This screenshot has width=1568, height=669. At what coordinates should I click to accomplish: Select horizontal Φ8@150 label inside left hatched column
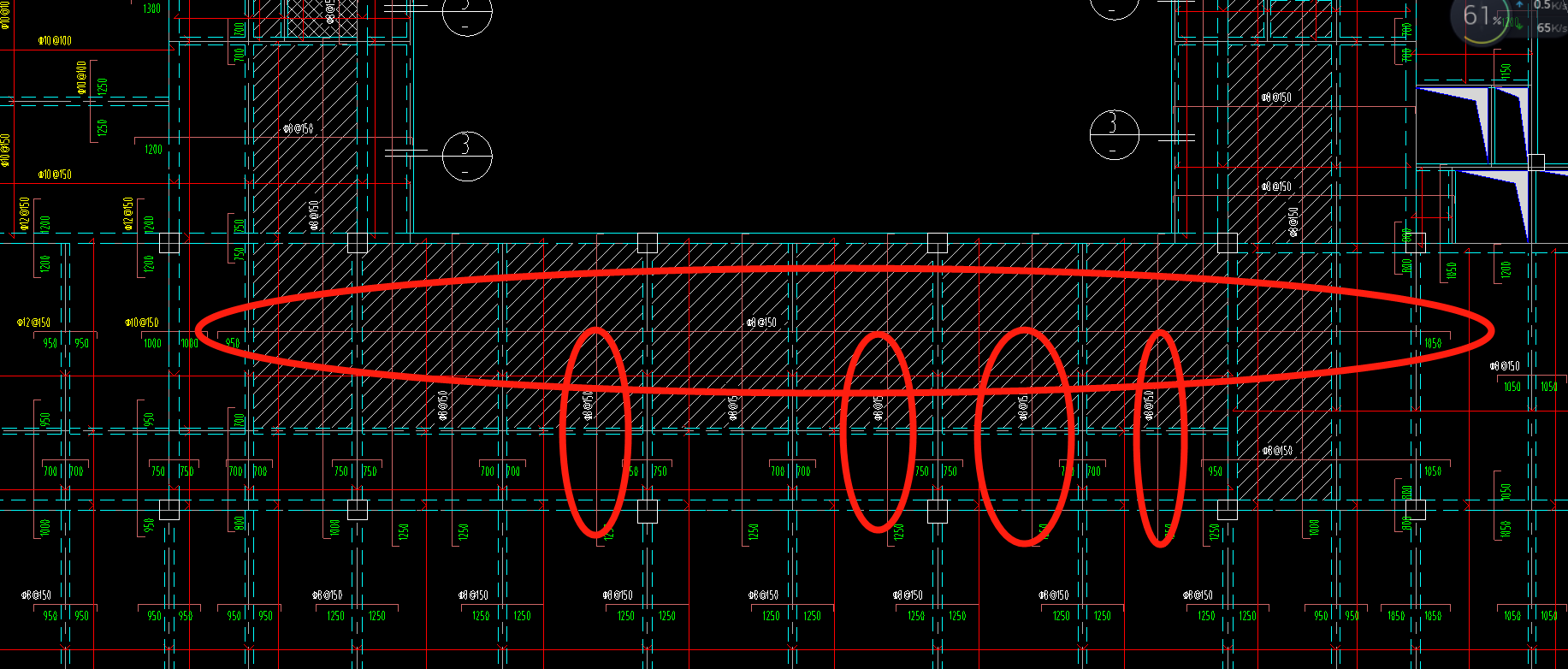pyautogui.click(x=298, y=128)
